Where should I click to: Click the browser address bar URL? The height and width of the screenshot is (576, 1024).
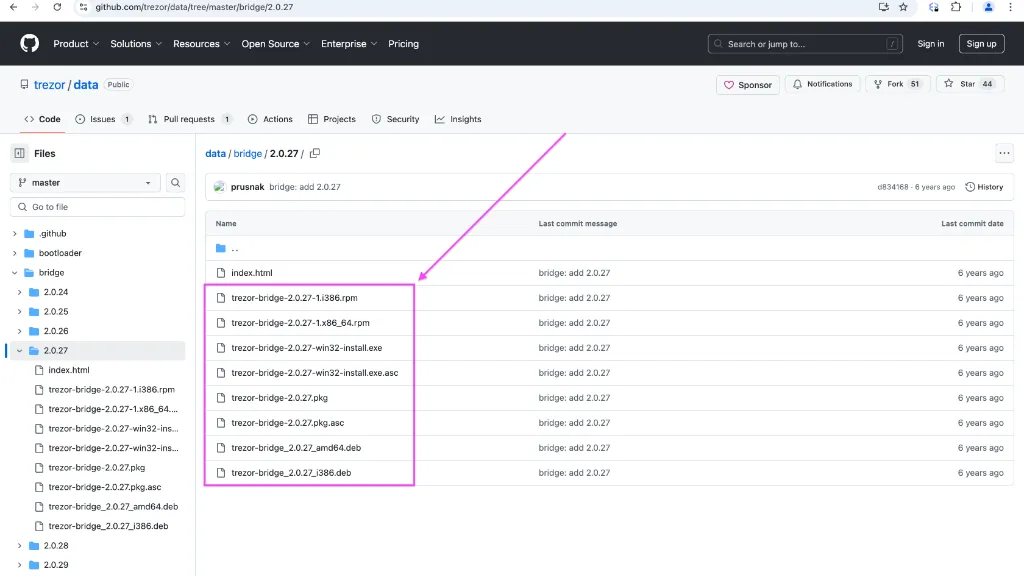coord(194,7)
